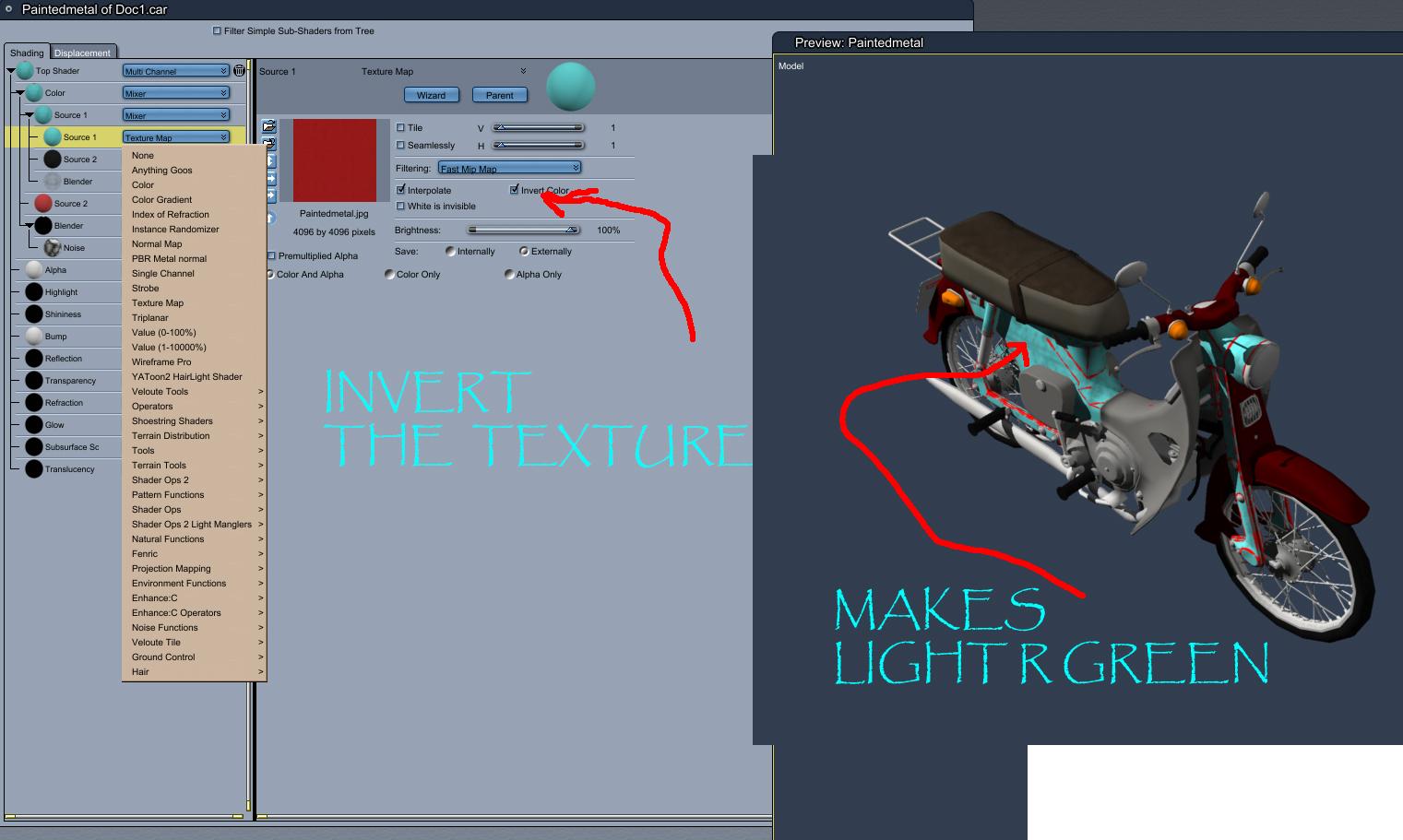
Task: Enable Filter Simple Sub-Shaders from Tree
Action: [x=218, y=31]
